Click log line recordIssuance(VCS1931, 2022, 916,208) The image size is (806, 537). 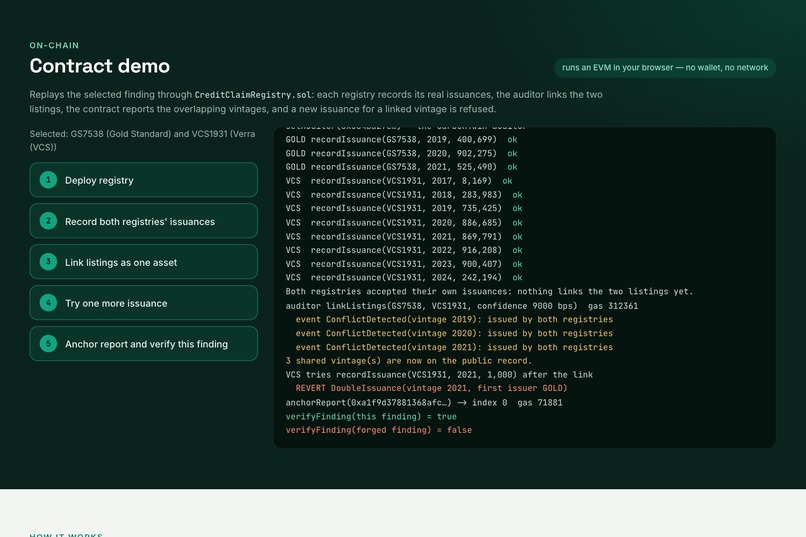click(404, 250)
